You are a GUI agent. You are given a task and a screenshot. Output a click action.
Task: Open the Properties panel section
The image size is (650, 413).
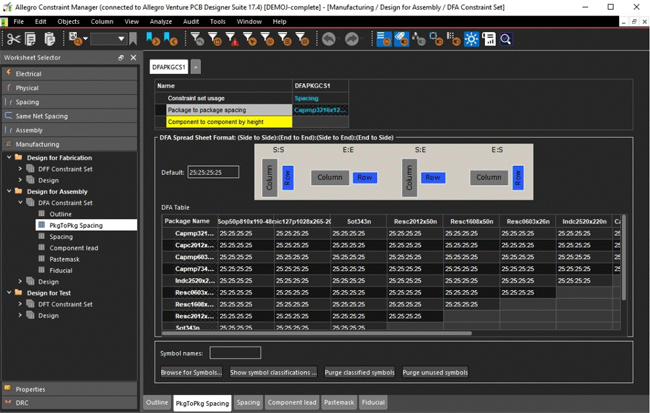(70, 389)
